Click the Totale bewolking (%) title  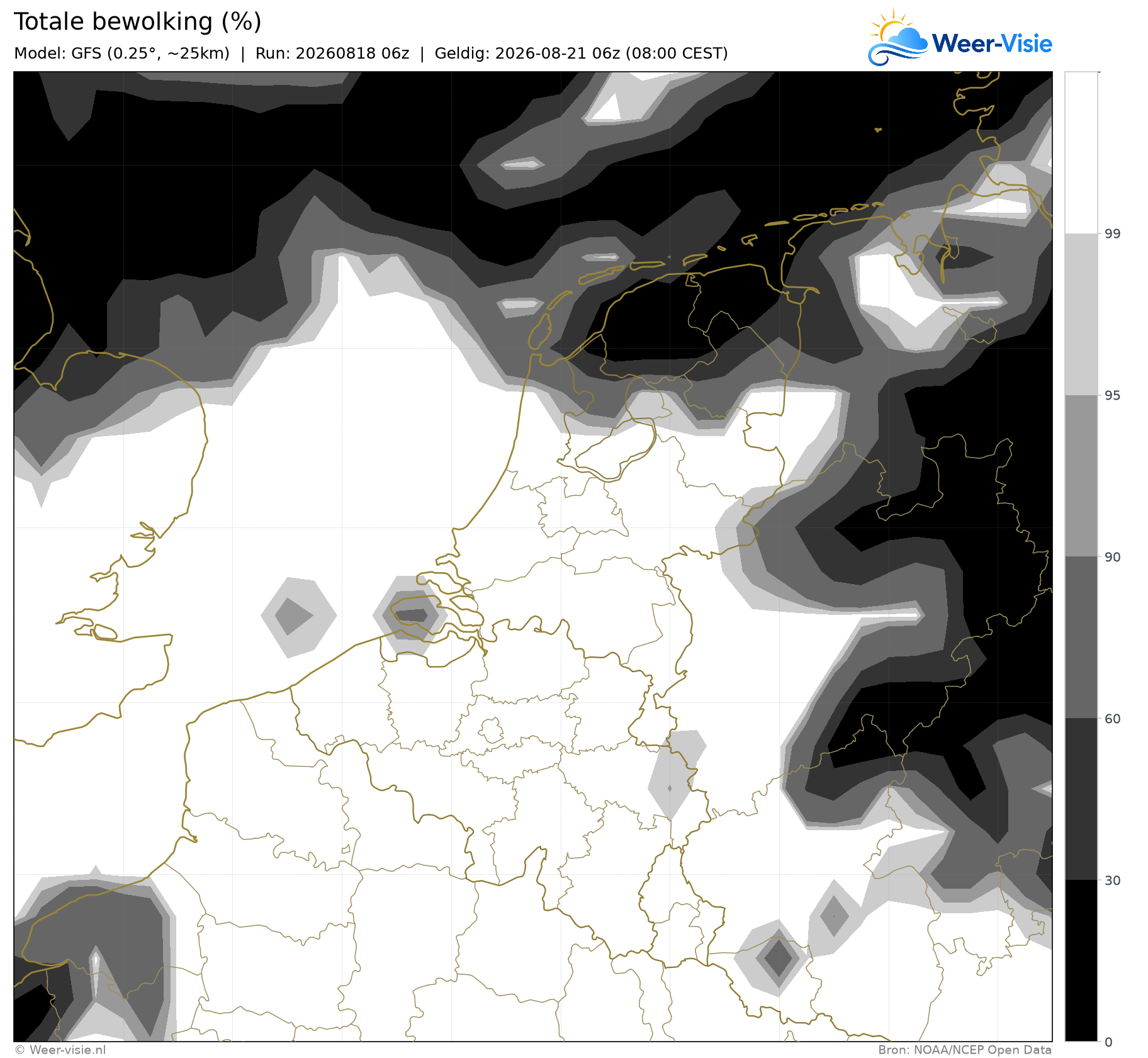coord(137,22)
